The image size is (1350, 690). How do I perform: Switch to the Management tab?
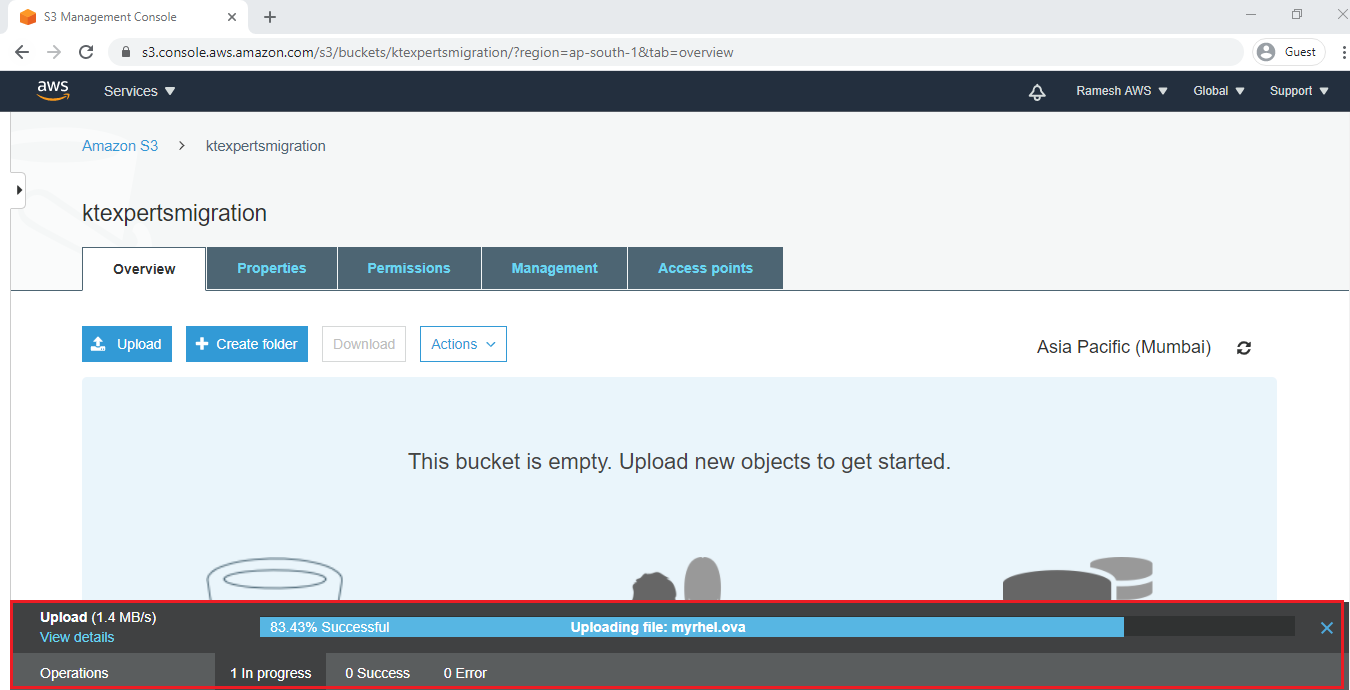pos(555,268)
